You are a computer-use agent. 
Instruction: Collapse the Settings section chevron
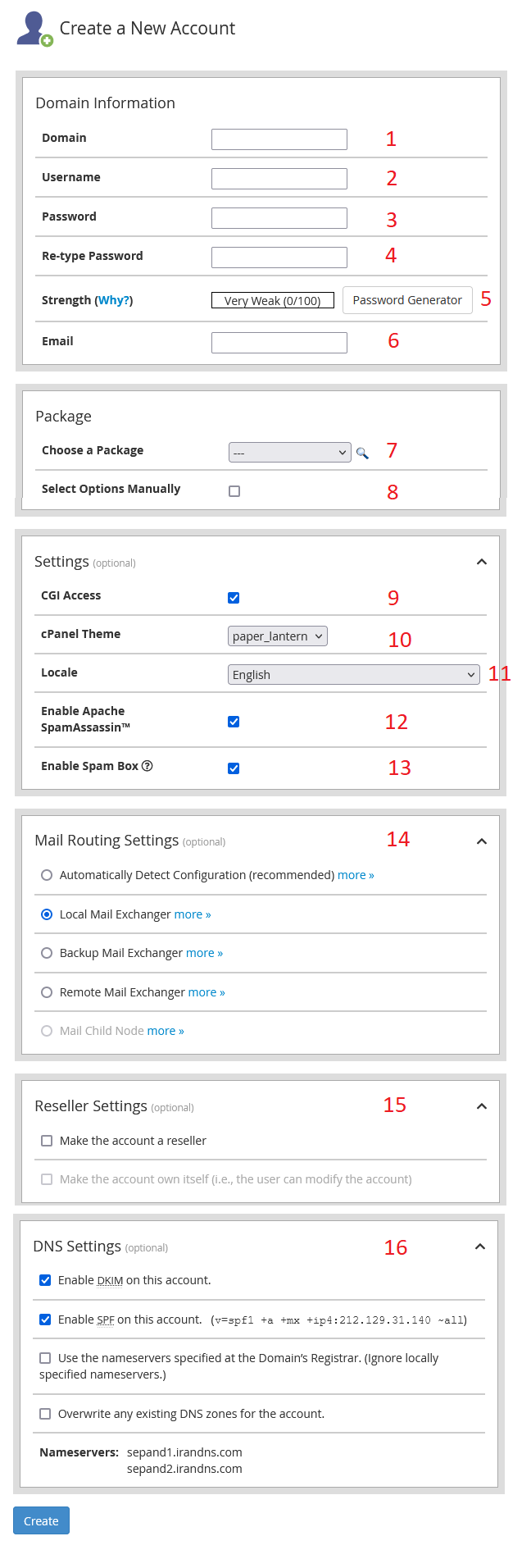pyautogui.click(x=482, y=562)
